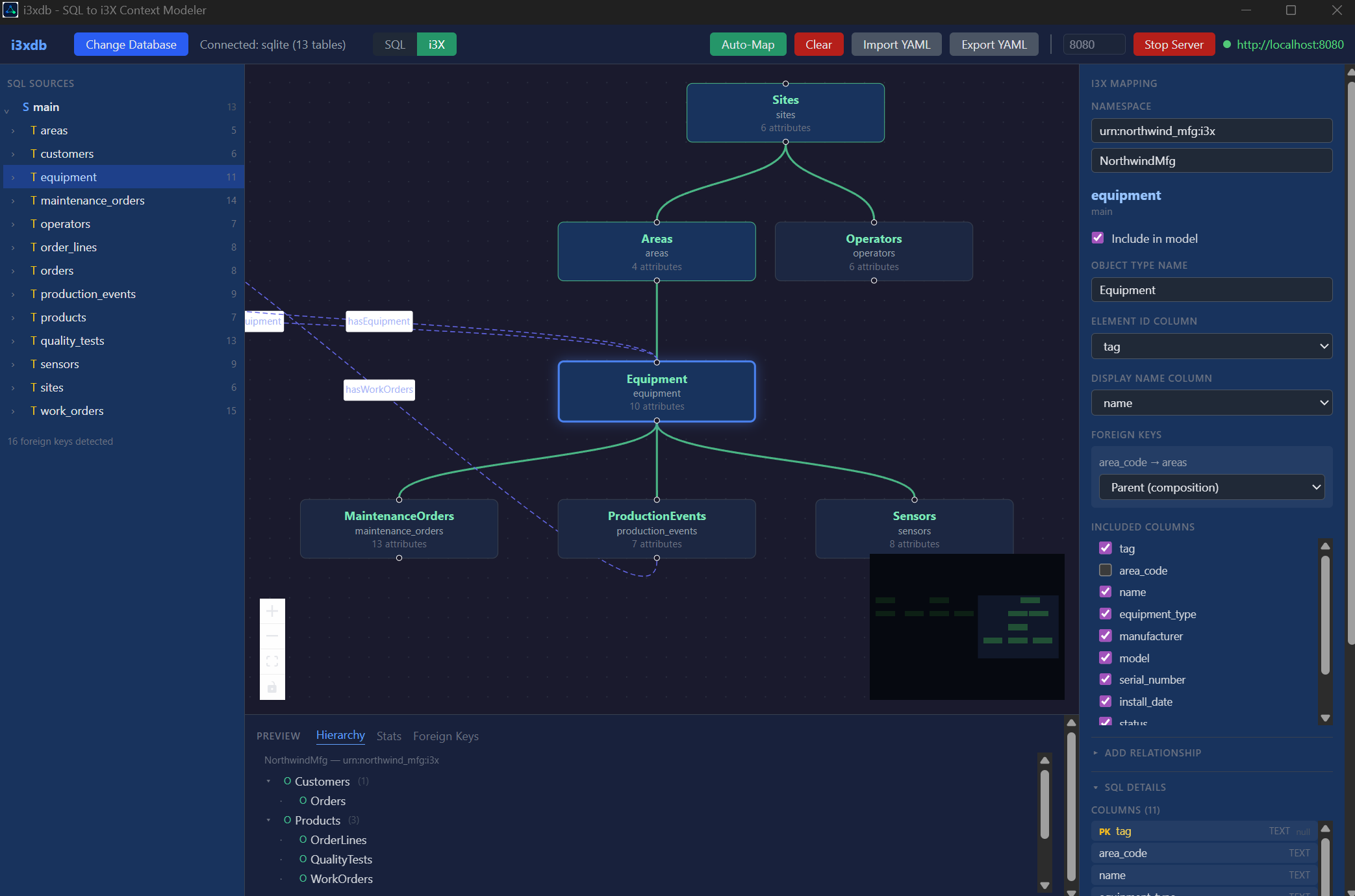This screenshot has width=1355, height=896.
Task: Switch to the Foreign Keys tab
Action: [446, 736]
